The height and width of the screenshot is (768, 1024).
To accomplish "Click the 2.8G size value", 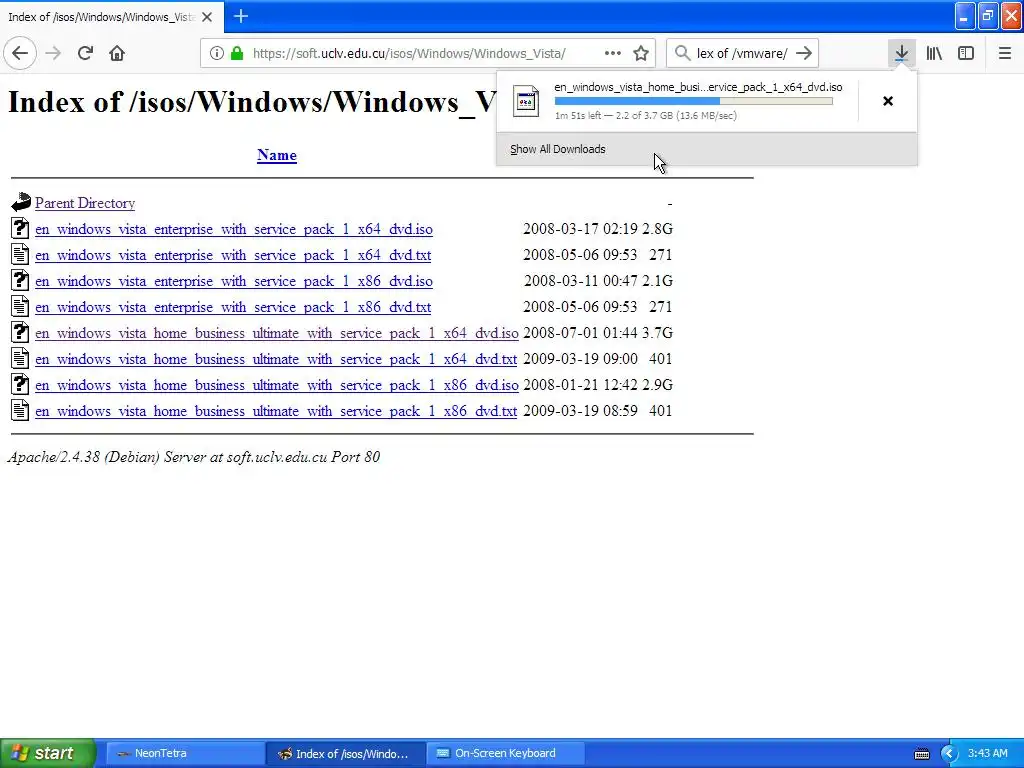I will pos(657,229).
